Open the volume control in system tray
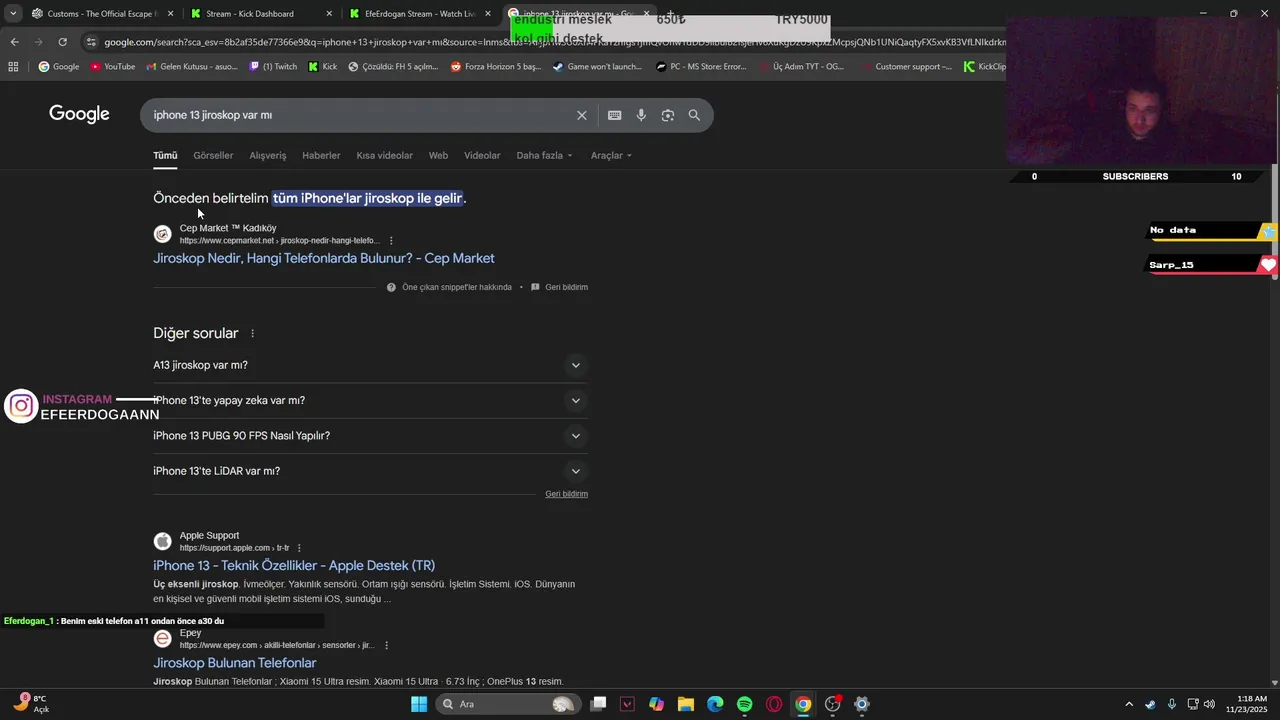 (x=1209, y=704)
